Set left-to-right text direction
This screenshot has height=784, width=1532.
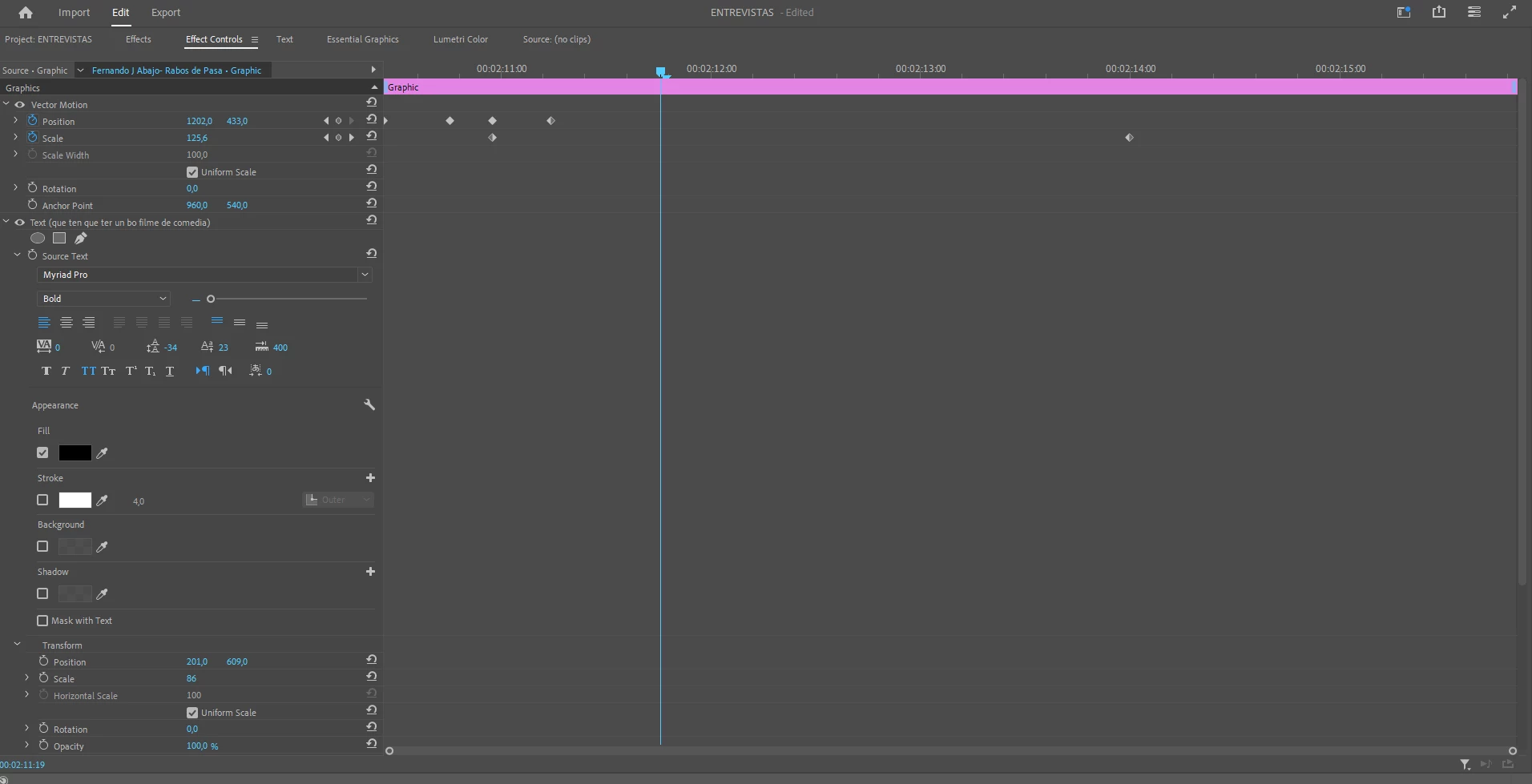tap(203, 371)
